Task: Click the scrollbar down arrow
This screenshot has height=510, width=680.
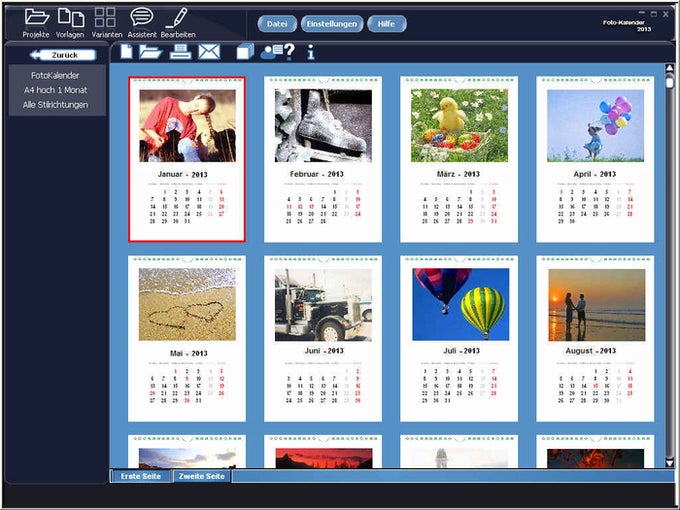Action: (670, 463)
